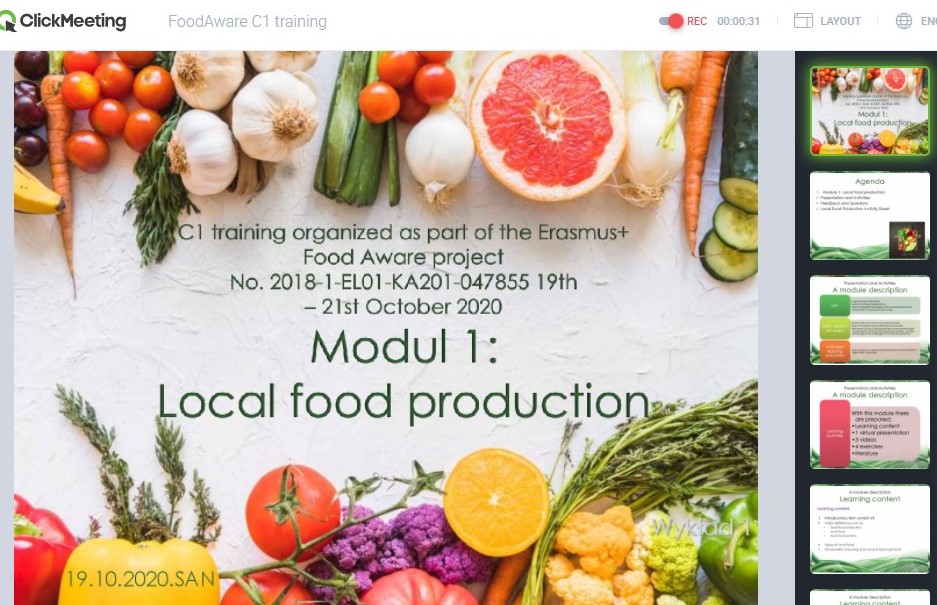This screenshot has height=605, width=937.
Task: Click the ClickMeeting logo icon
Action: 8,22
